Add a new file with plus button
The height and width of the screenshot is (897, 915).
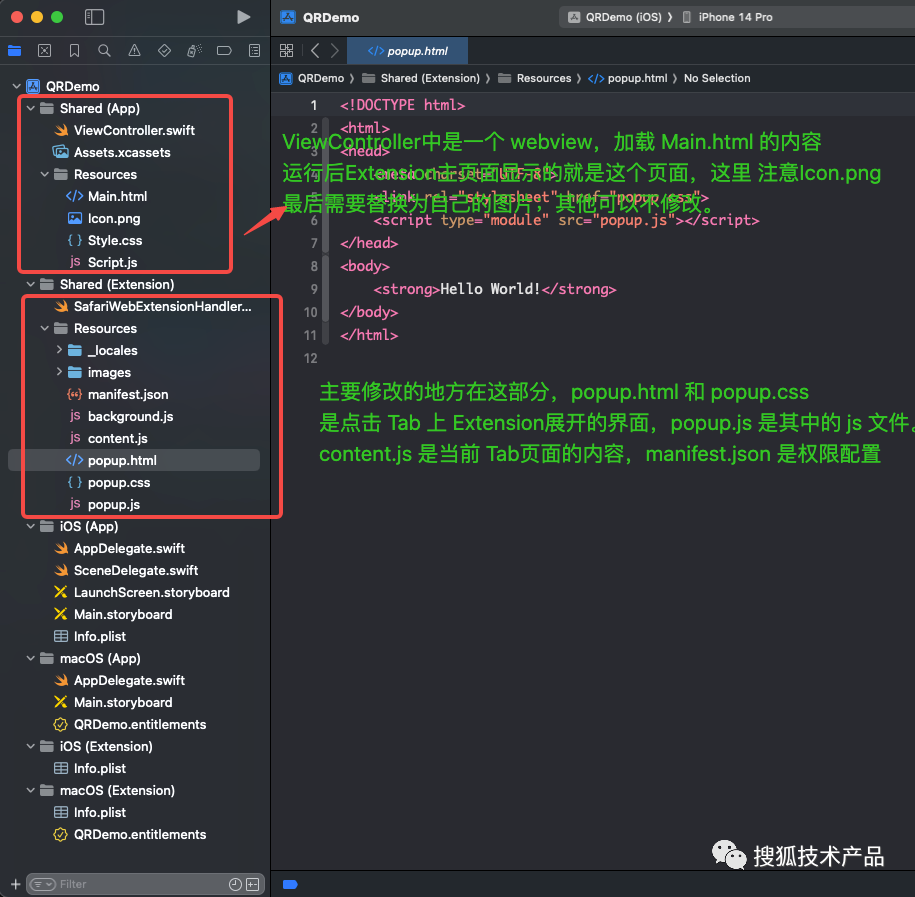tap(16, 884)
